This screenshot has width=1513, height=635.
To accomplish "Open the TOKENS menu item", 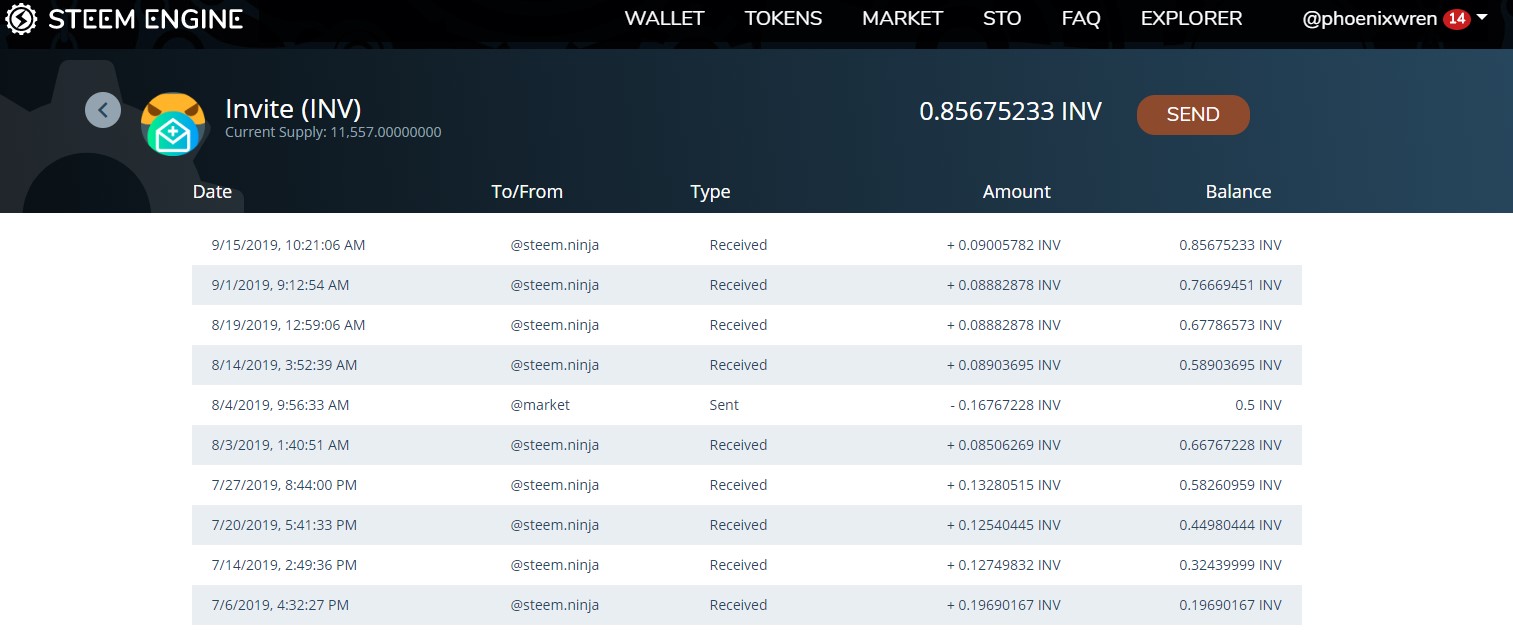I will (783, 19).
